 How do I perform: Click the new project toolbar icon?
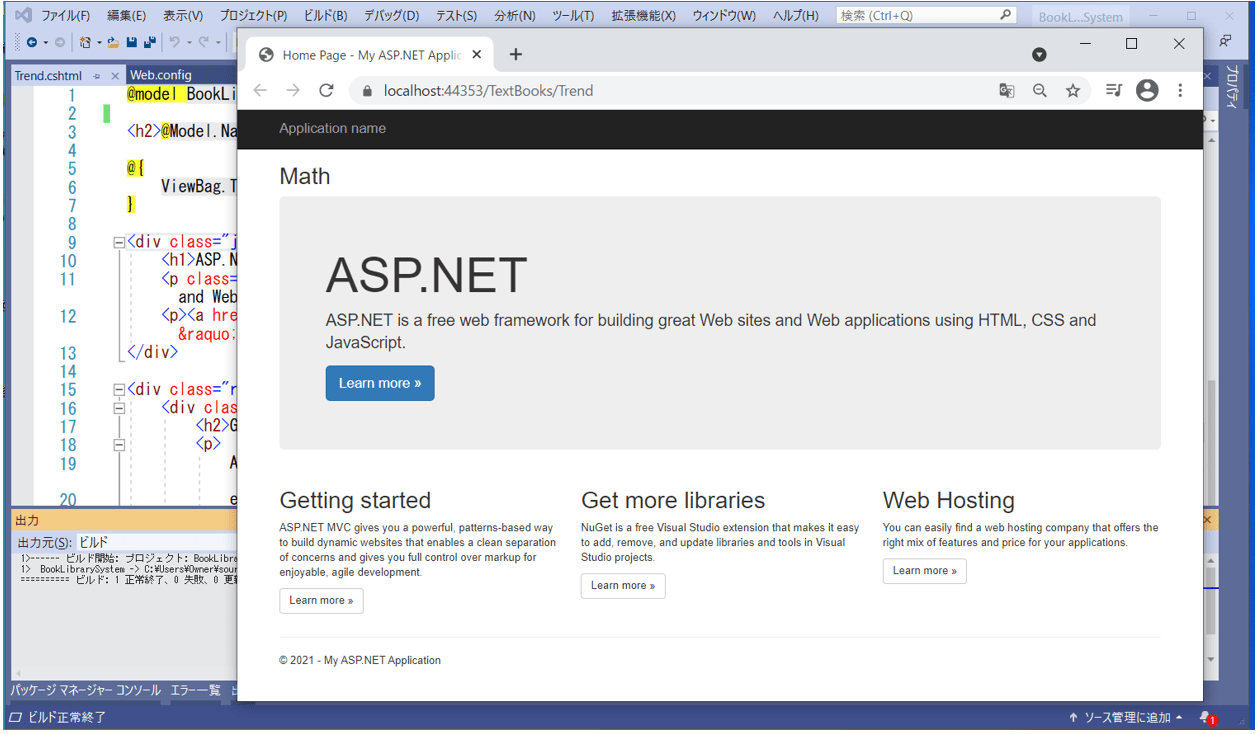click(x=86, y=42)
